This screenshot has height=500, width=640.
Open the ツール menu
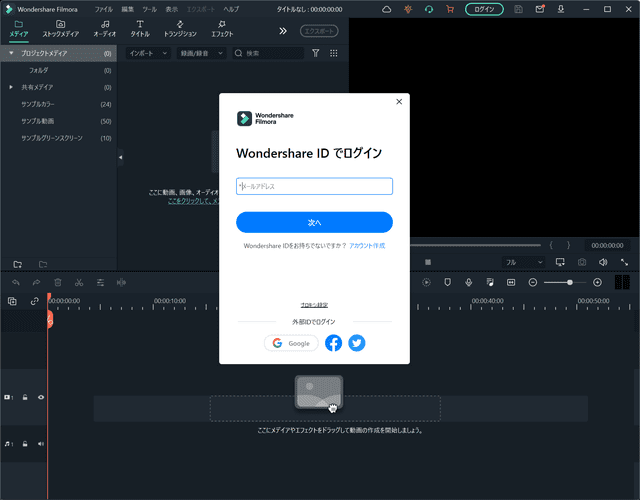(x=149, y=9)
